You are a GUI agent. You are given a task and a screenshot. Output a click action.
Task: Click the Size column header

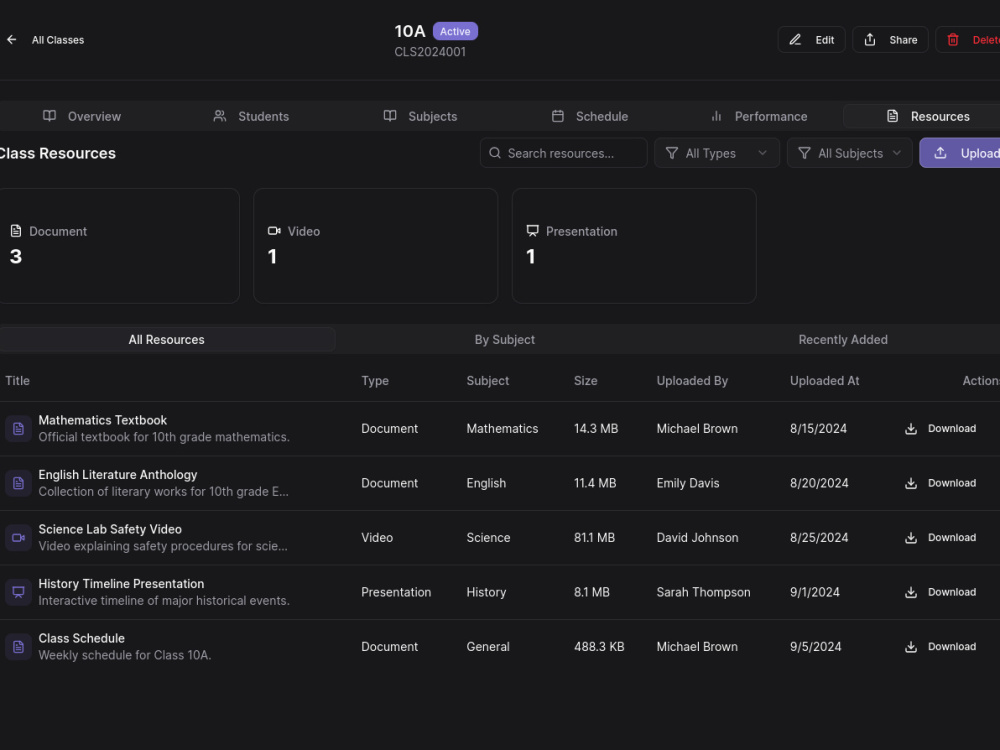pos(585,381)
